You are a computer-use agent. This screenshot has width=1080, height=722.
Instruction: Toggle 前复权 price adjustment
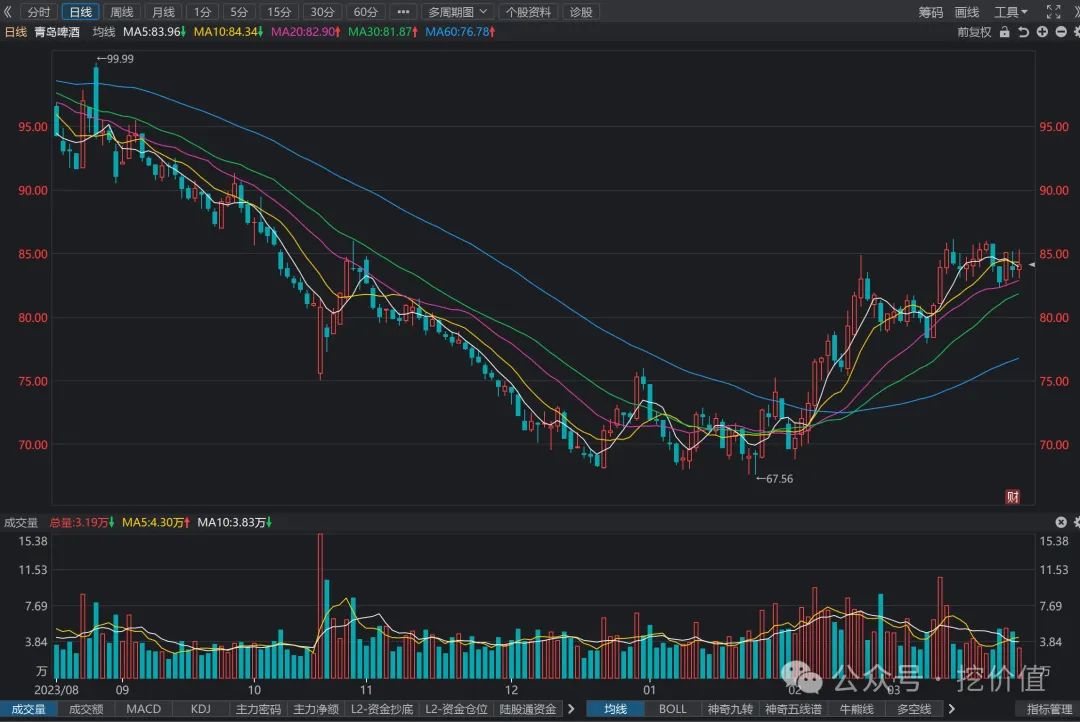pyautogui.click(x=973, y=32)
